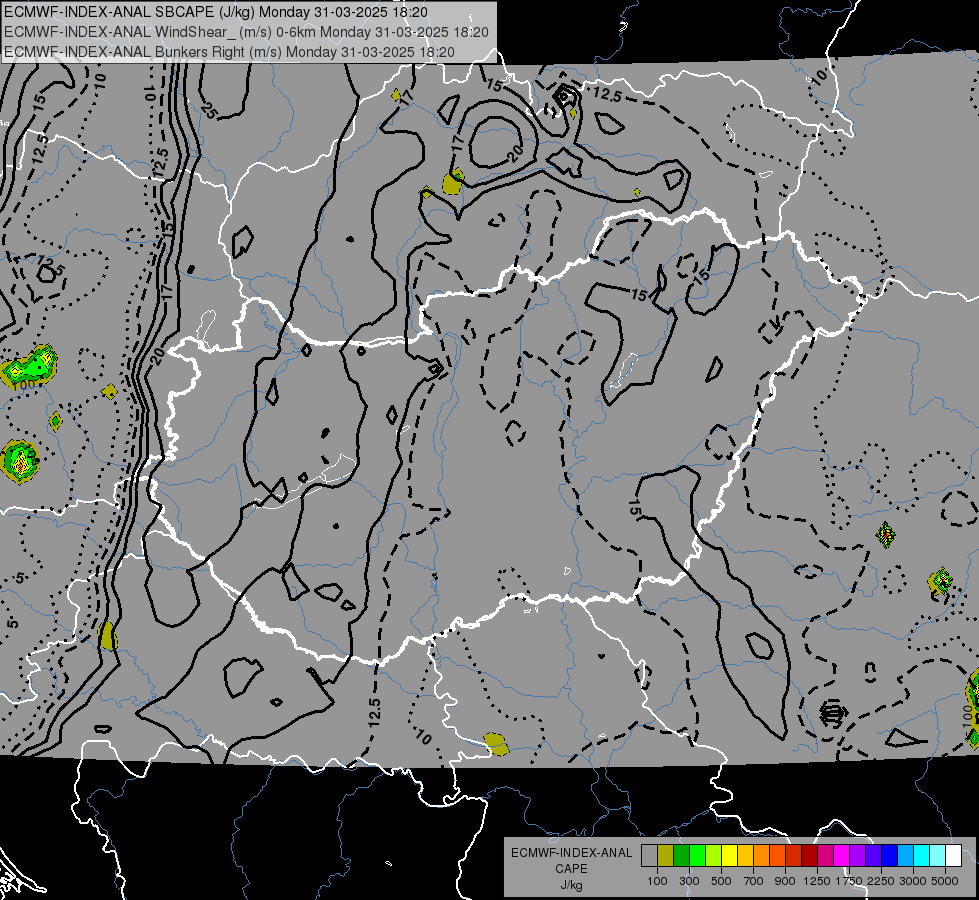
Task: Click the legend value 1250
Action: (817, 881)
